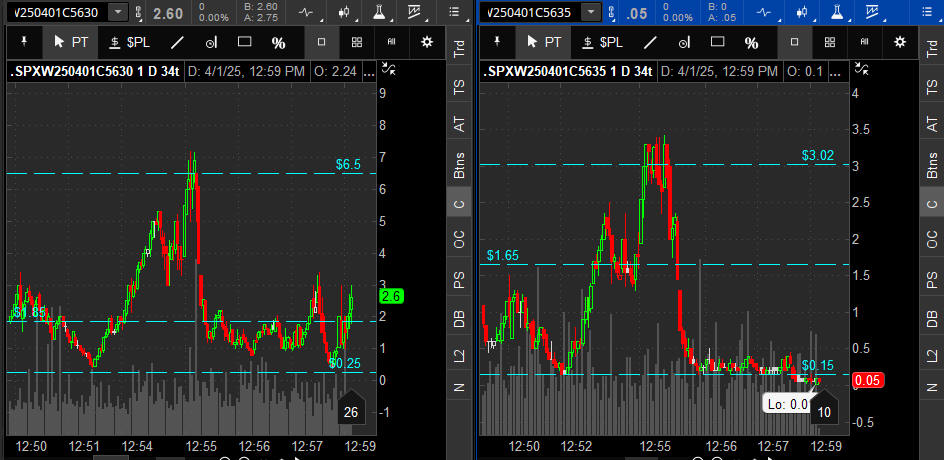Pick the rectangle drawing tool in right chart

pyautogui.click(x=717, y=43)
